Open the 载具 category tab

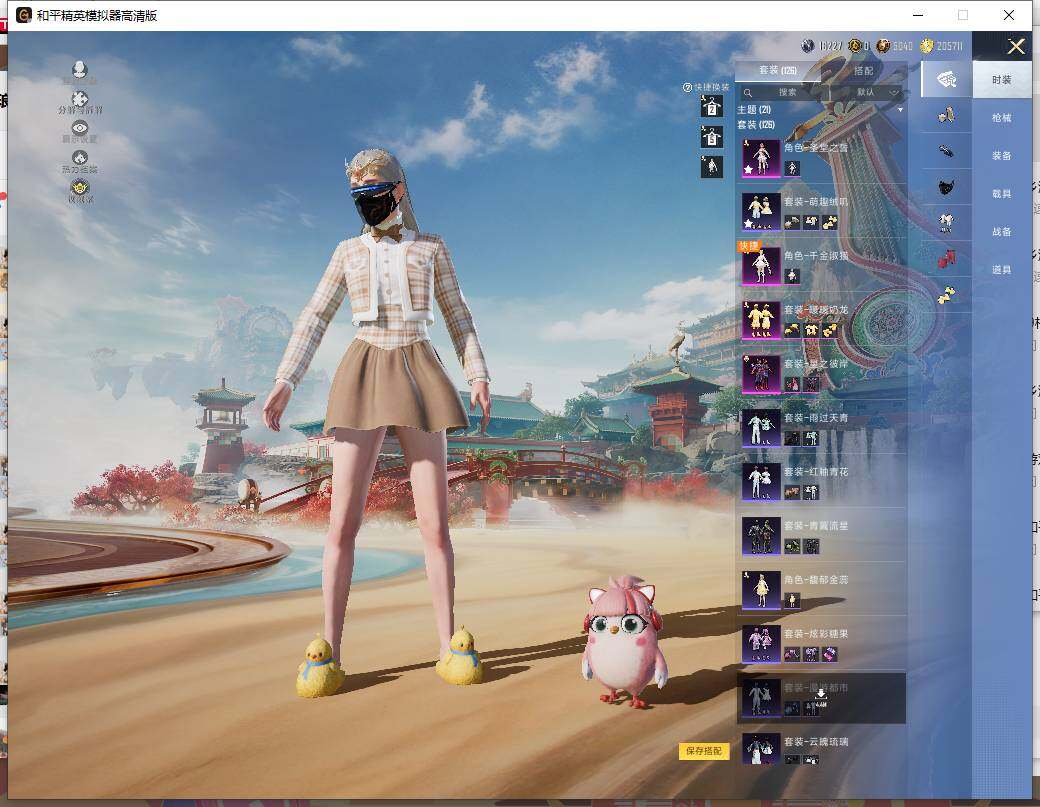click(1002, 194)
